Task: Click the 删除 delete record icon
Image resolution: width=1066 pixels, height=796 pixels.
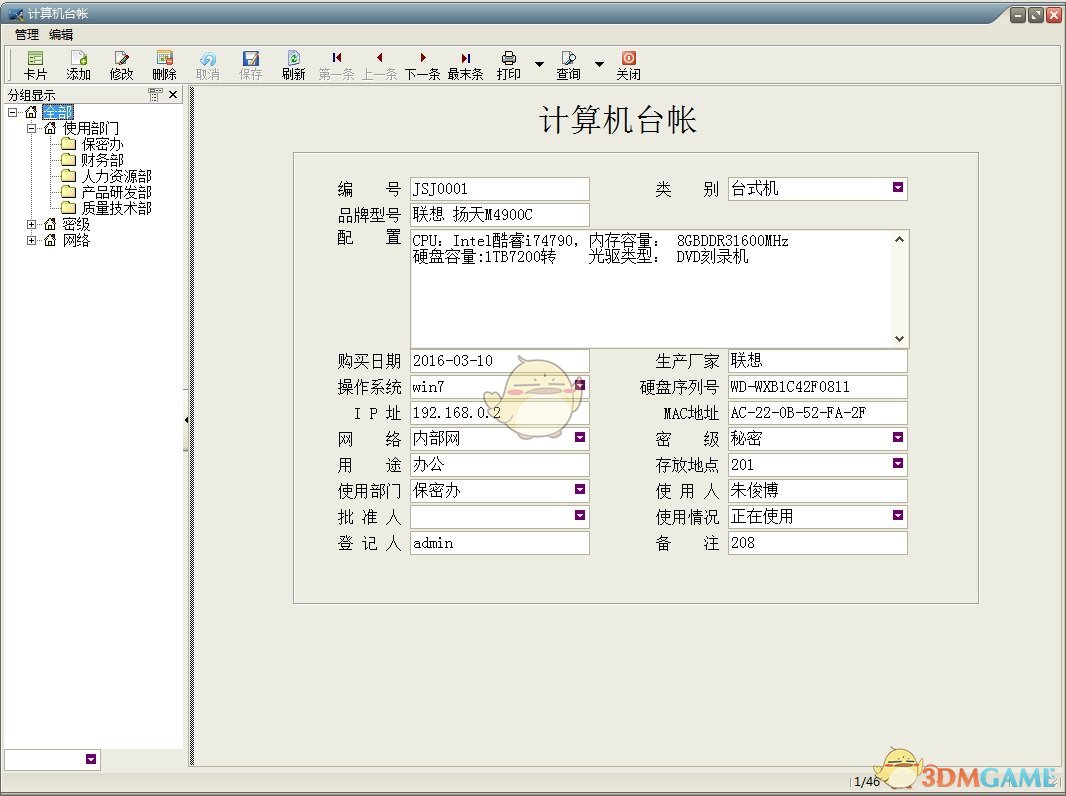Action: coord(164,65)
